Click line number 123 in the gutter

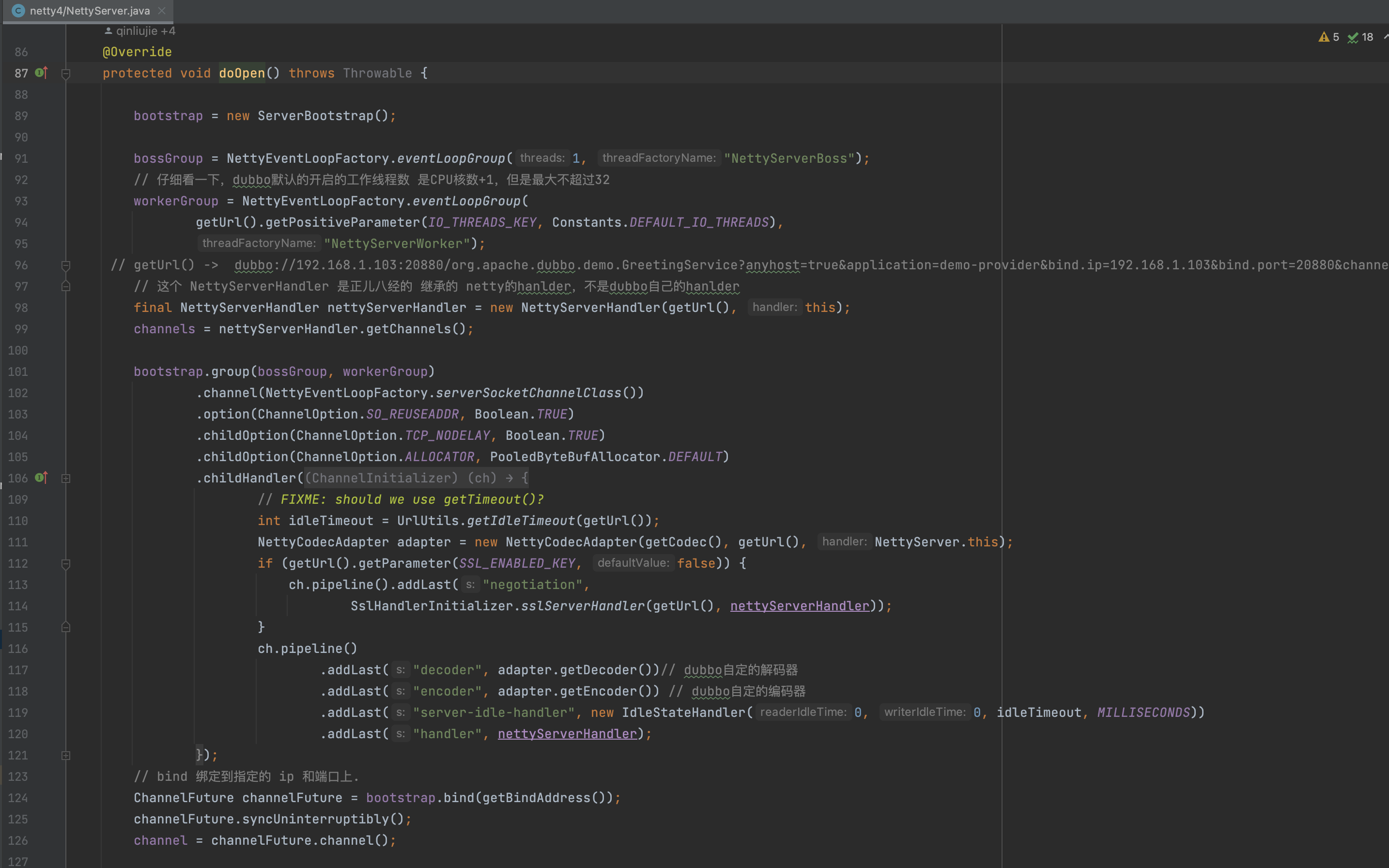click(18, 777)
